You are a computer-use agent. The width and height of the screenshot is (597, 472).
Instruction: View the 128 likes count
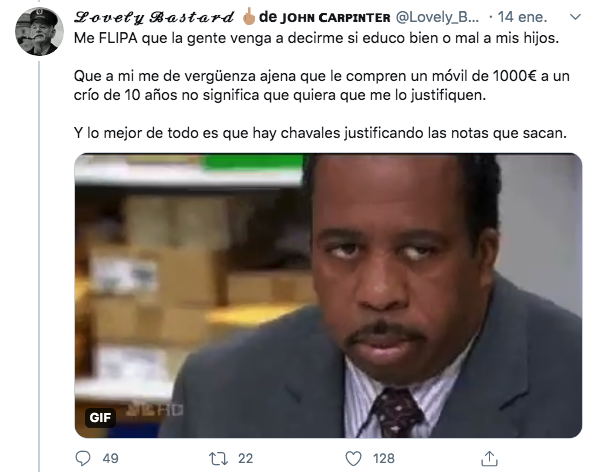click(x=384, y=459)
